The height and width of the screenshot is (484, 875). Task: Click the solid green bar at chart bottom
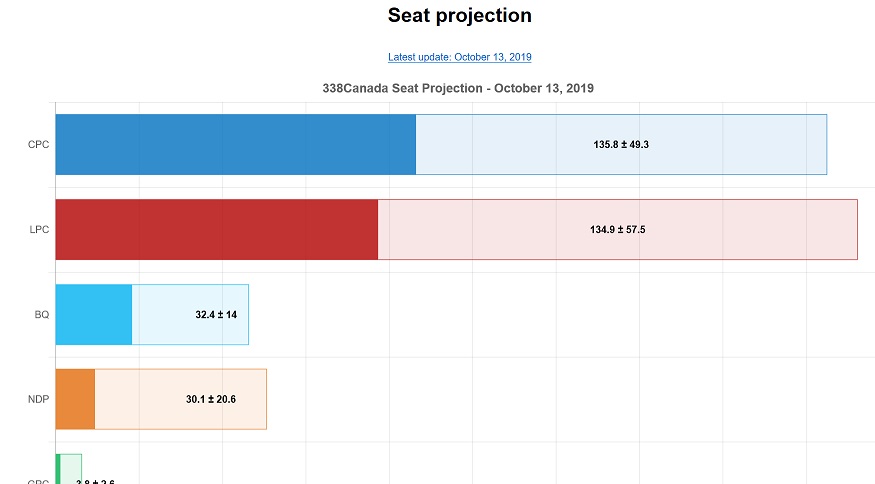coord(58,470)
